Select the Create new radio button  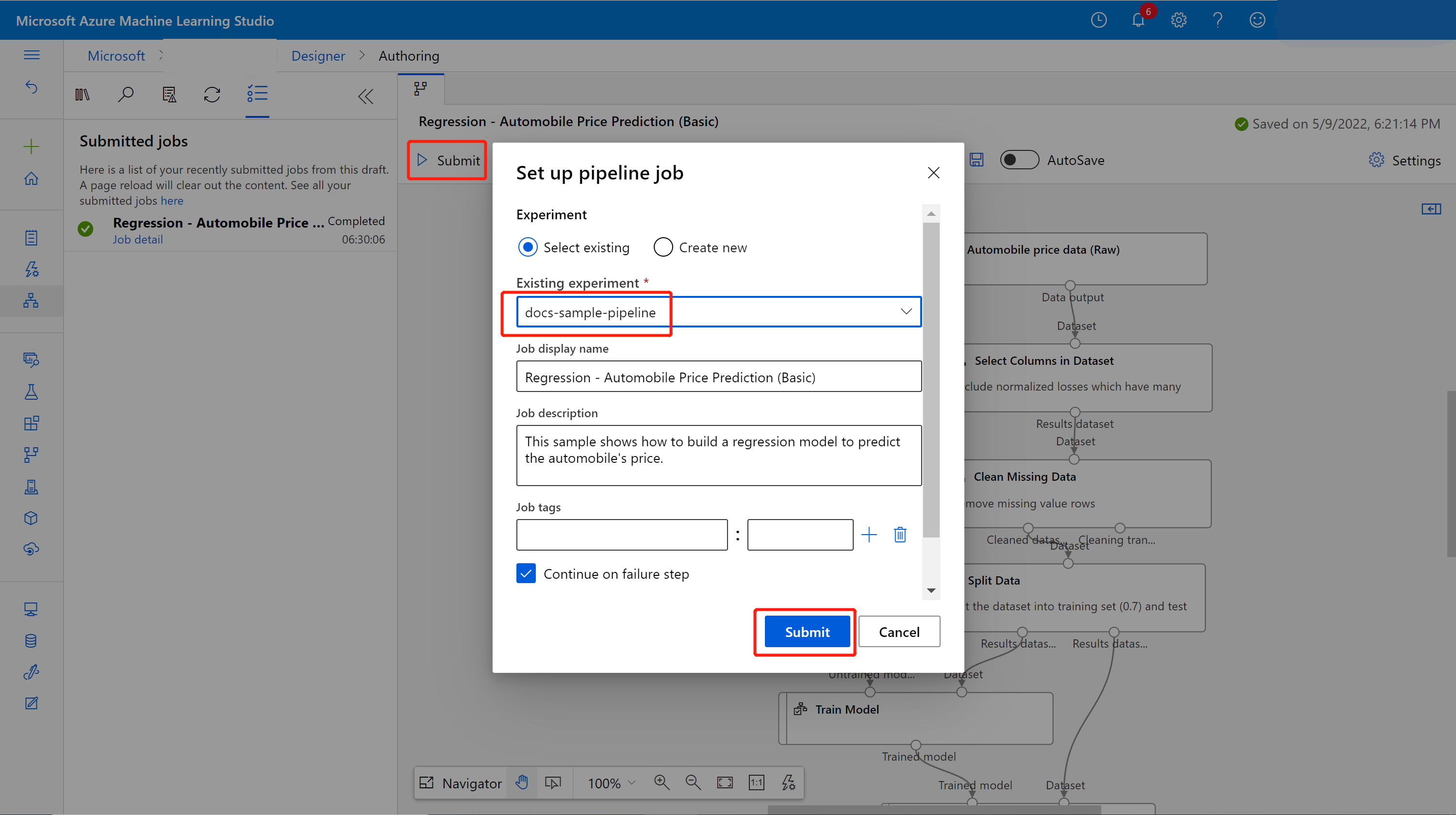coord(663,247)
